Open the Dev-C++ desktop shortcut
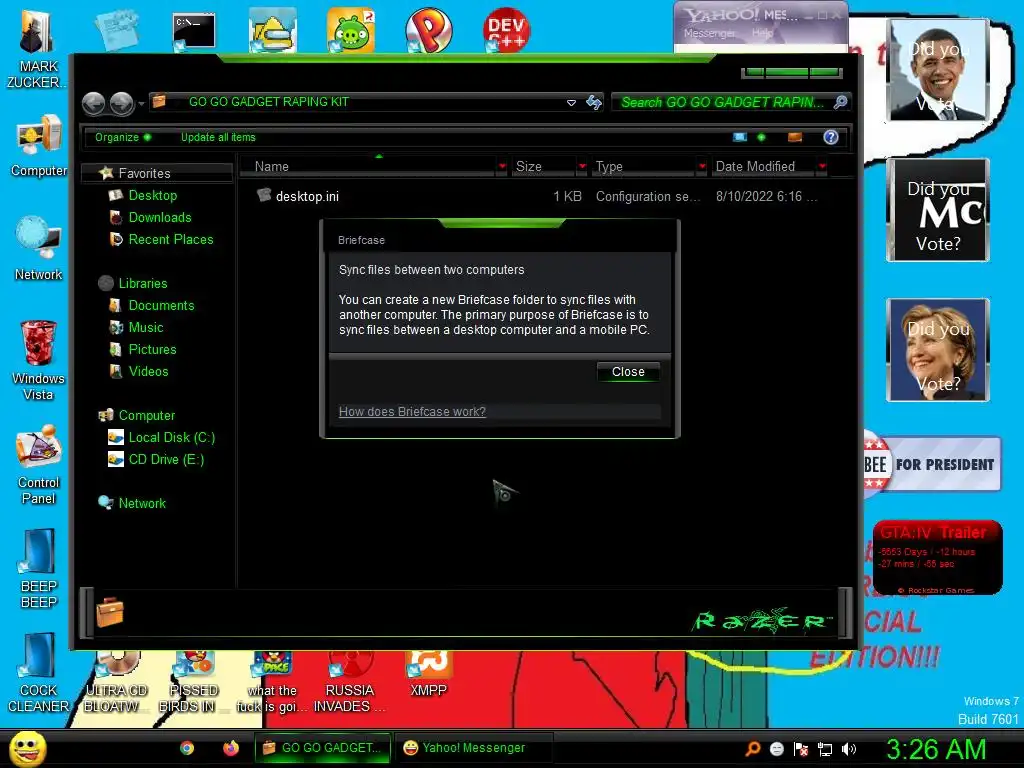 pyautogui.click(x=506, y=30)
